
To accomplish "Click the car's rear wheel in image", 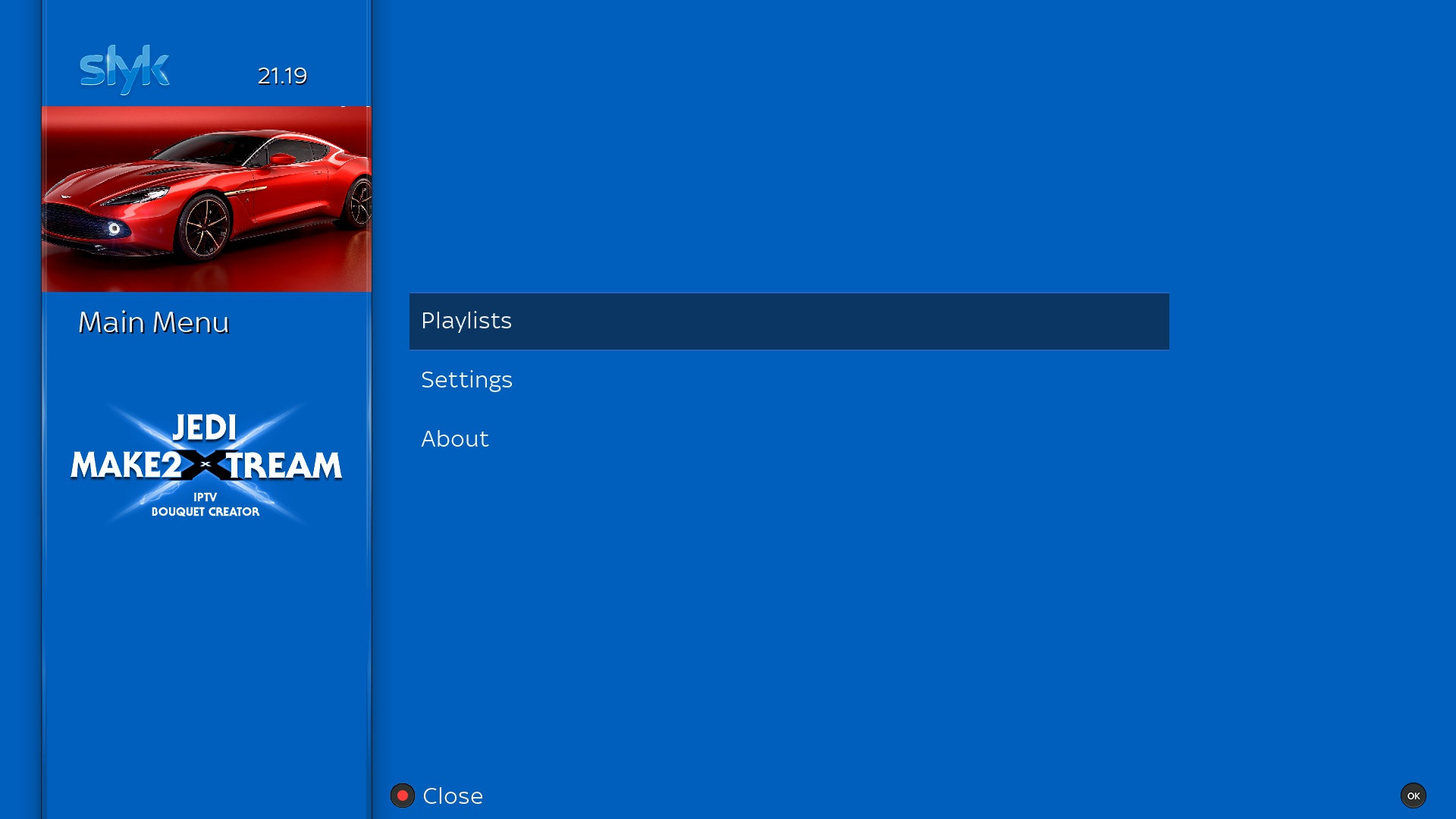I will click(x=360, y=203).
